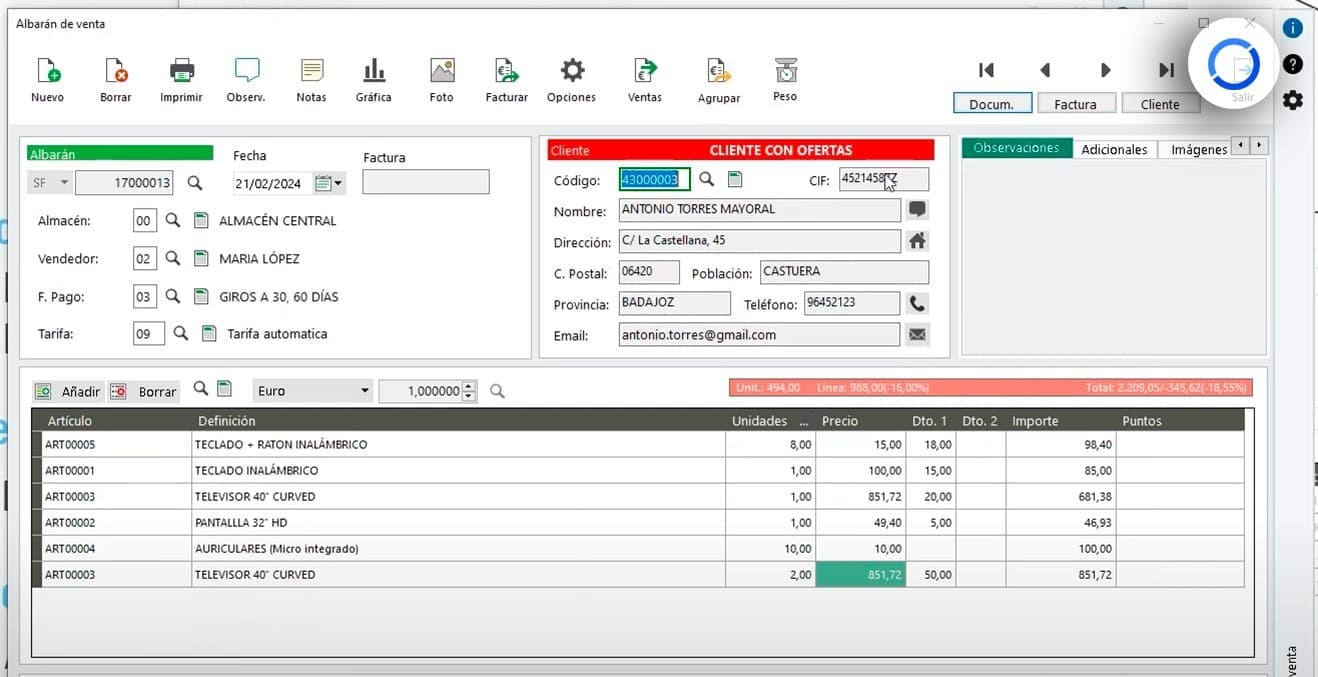This screenshot has width=1318, height=677.
Task: Send email via envelope icon
Action: [x=917, y=335]
